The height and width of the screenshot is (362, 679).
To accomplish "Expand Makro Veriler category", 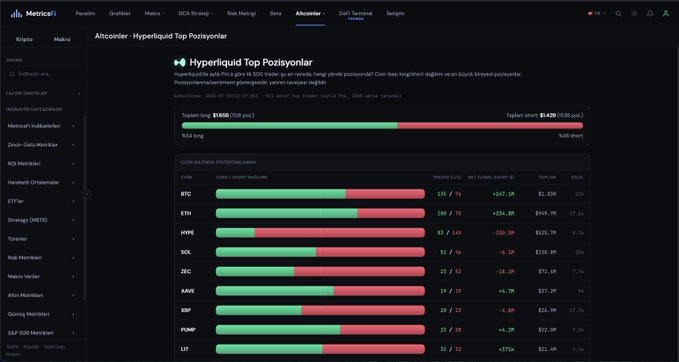I will point(42,276).
